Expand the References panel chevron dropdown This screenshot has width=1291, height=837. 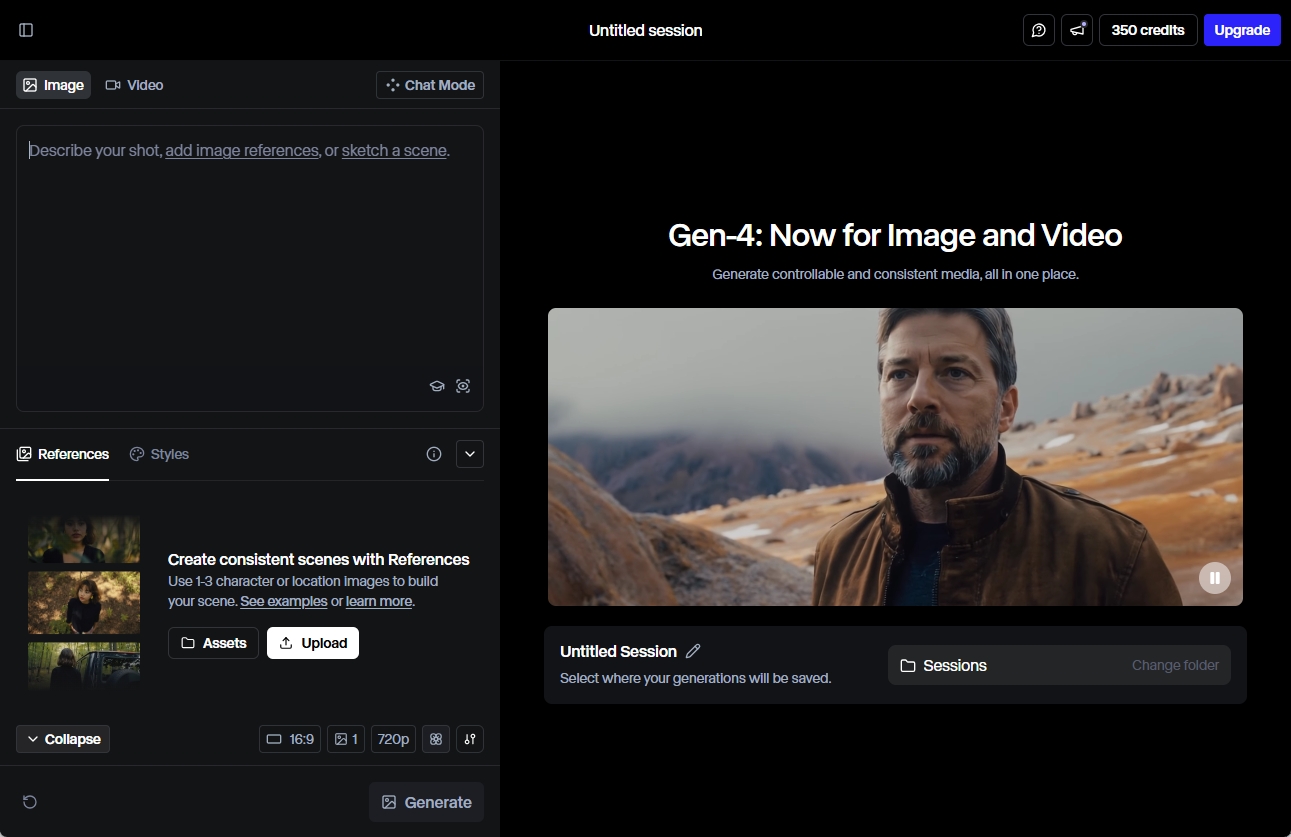point(470,454)
